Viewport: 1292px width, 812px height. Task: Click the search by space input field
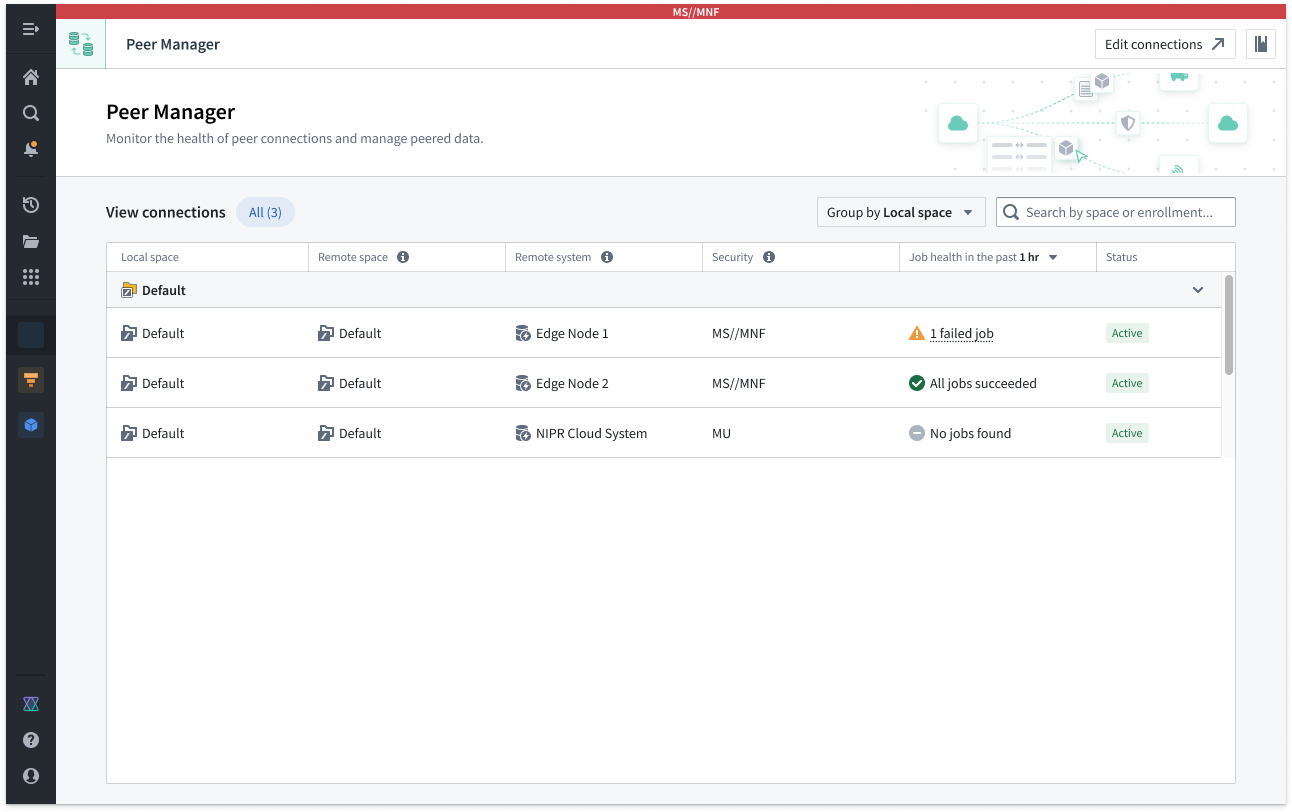pos(1115,212)
